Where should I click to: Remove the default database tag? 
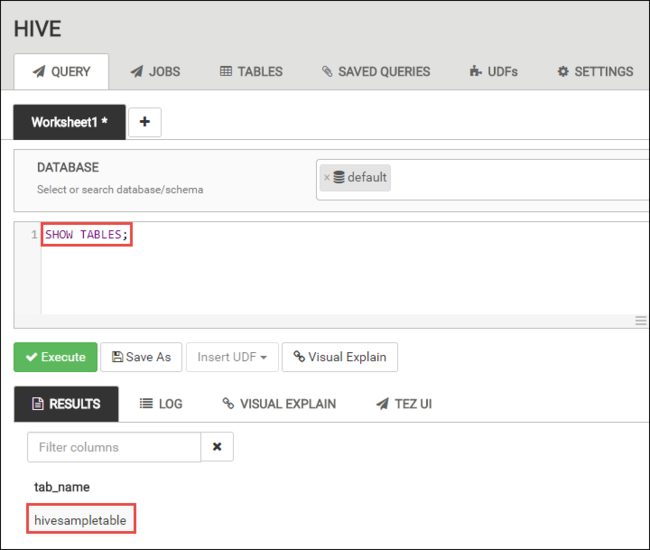coord(327,177)
